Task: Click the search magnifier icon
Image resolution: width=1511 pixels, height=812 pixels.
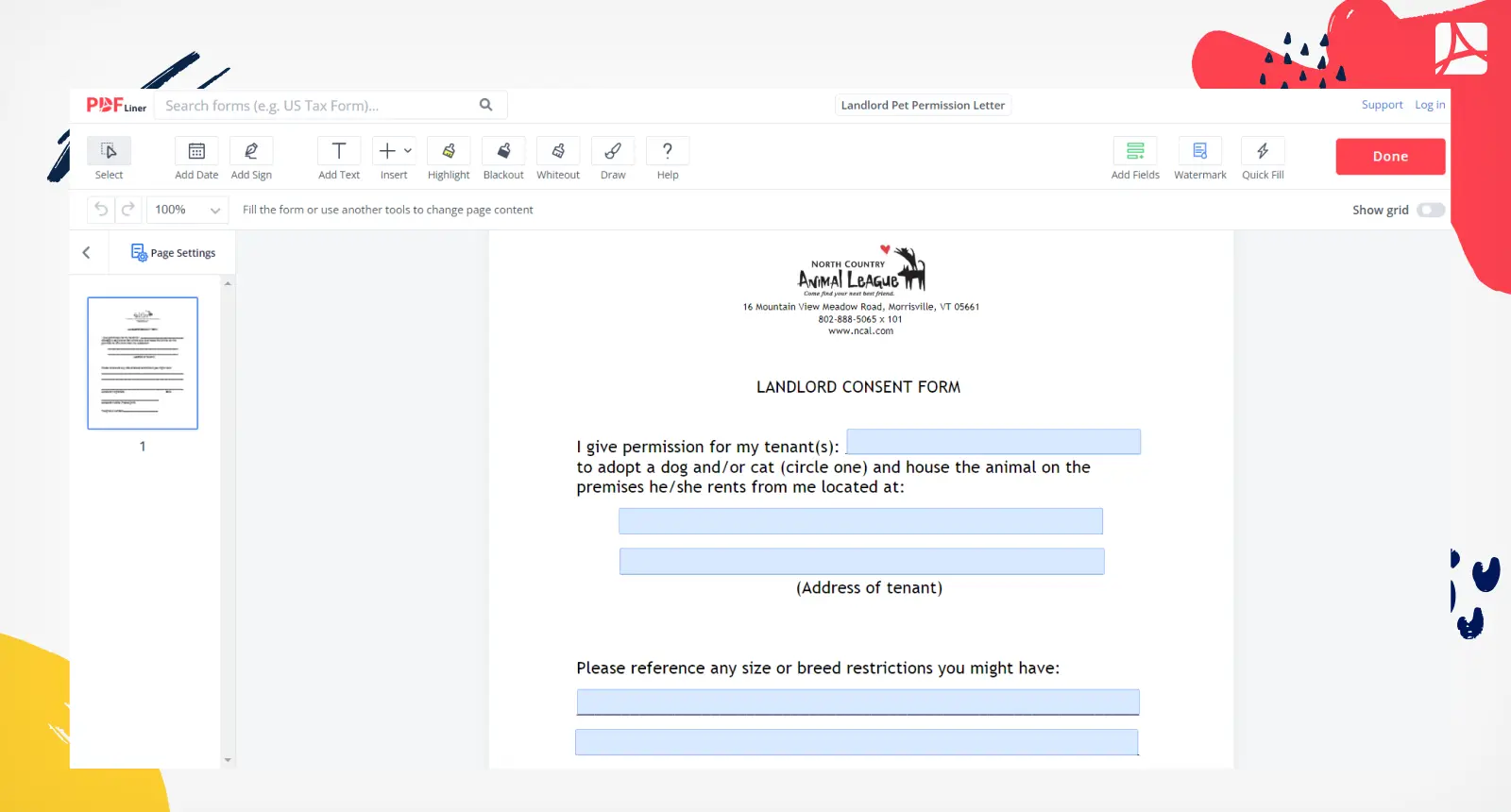Action: (x=486, y=105)
